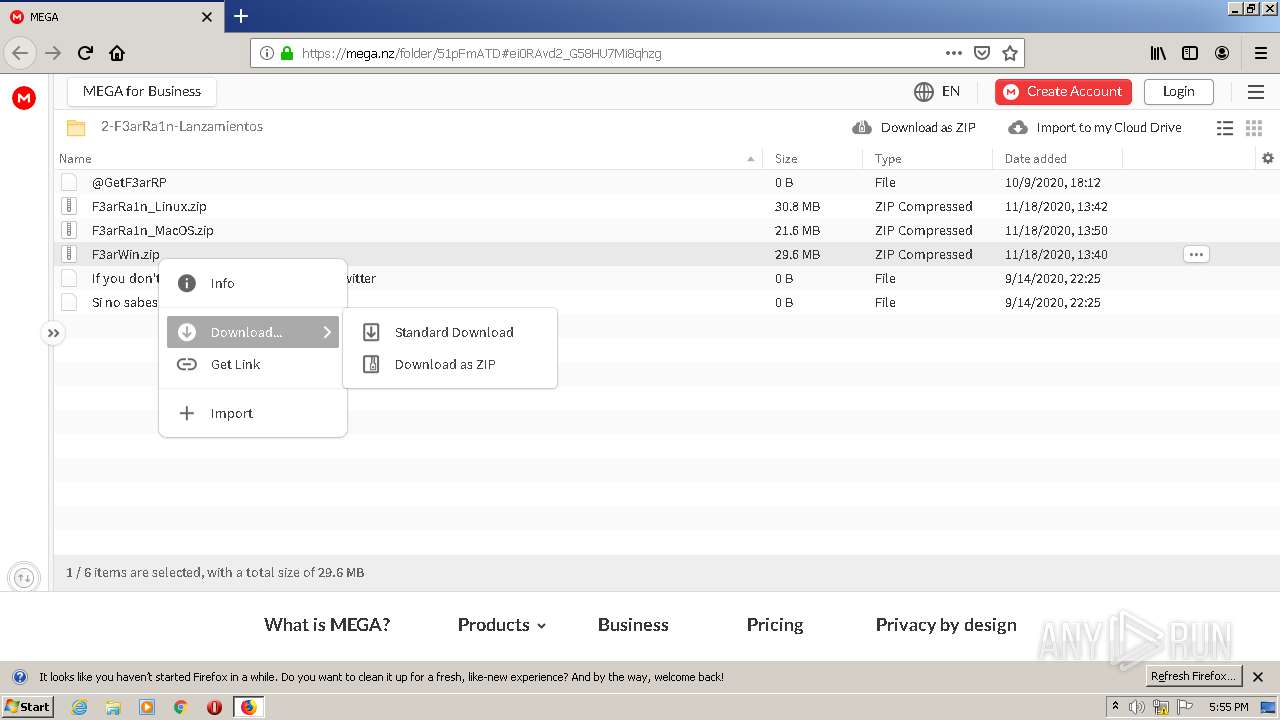1280x720 pixels.
Task: Sort by Date added column header
Action: point(1035,158)
